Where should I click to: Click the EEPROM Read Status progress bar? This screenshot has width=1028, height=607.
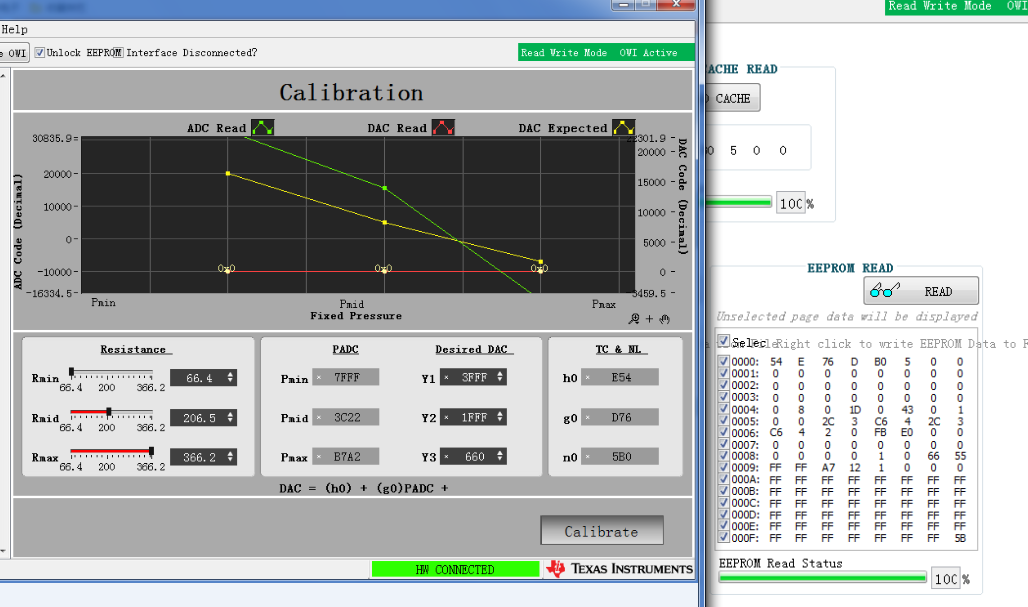[822, 578]
